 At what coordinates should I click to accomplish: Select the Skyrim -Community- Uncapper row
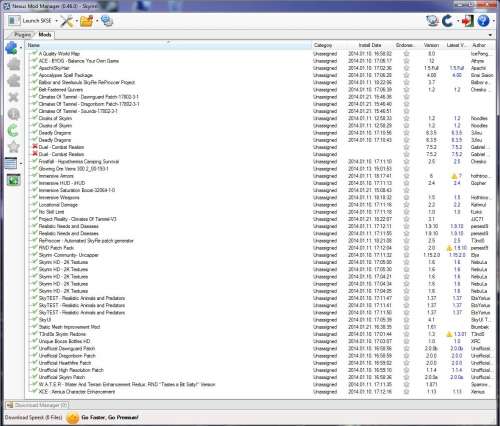tap(260, 255)
